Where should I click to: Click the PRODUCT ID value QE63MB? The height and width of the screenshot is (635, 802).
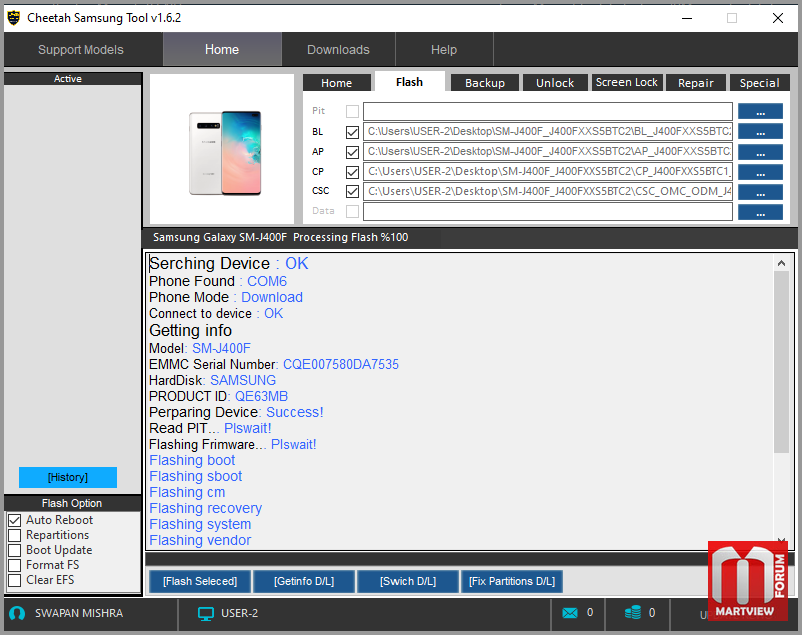[261, 397]
